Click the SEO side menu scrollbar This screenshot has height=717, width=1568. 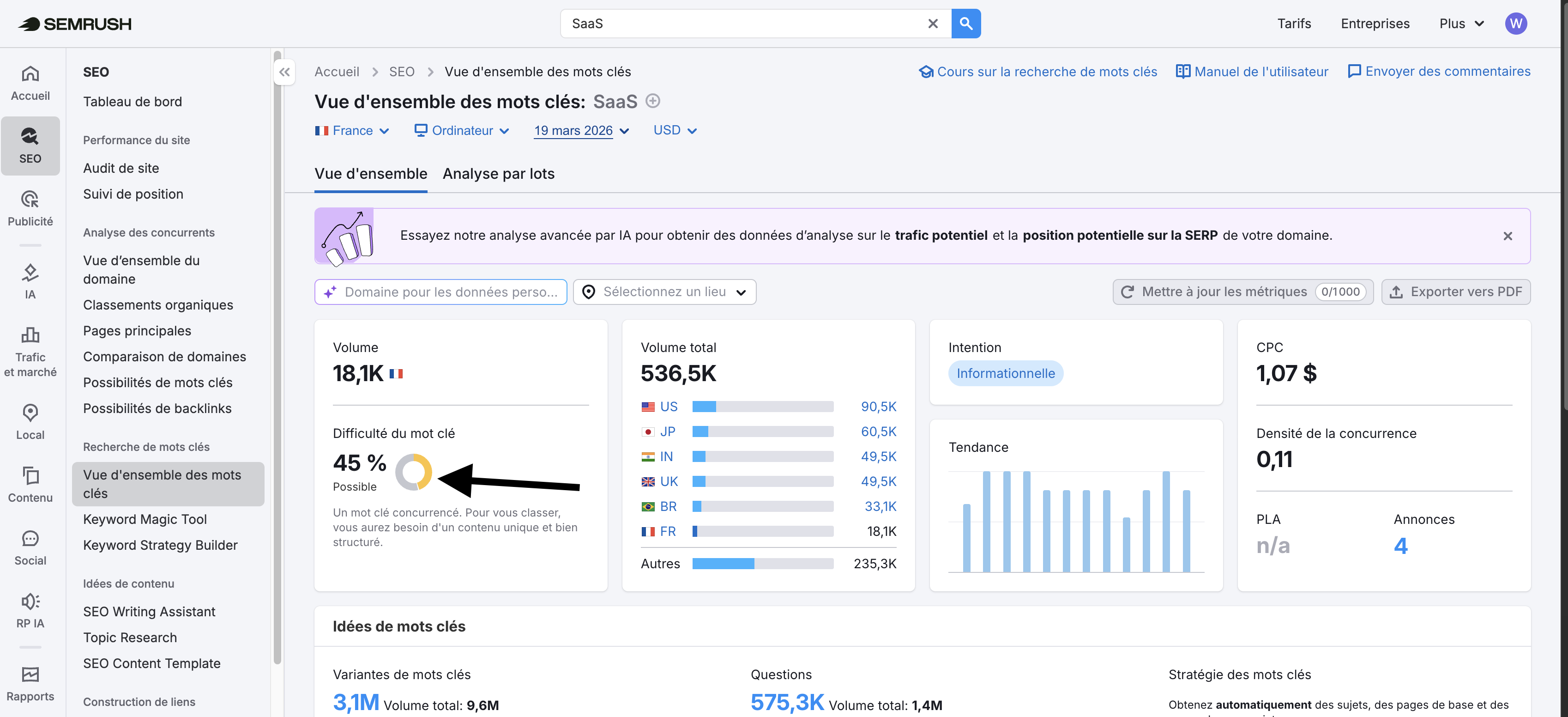click(x=277, y=358)
